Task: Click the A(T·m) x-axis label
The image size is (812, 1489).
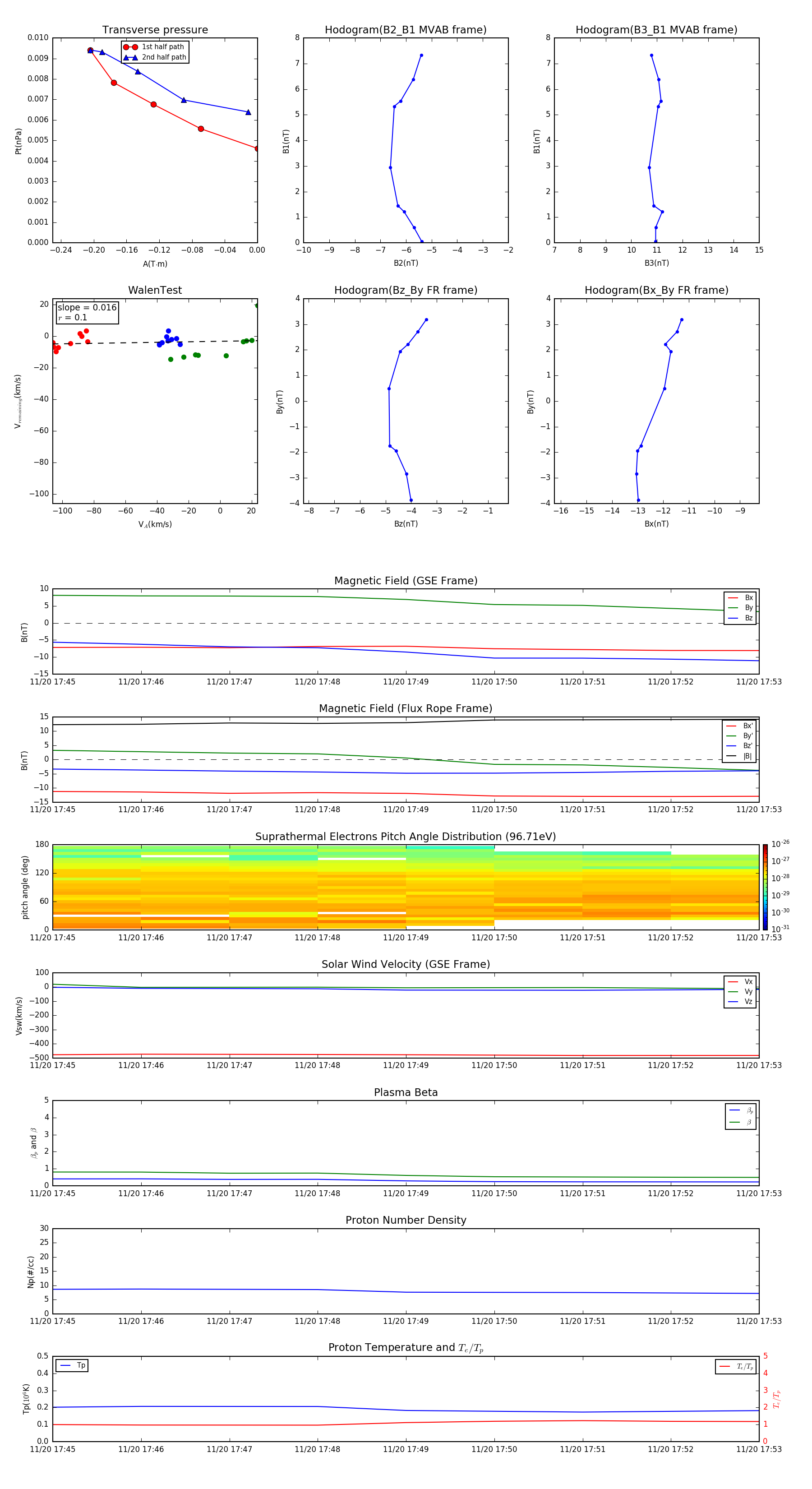Action: tap(155, 264)
